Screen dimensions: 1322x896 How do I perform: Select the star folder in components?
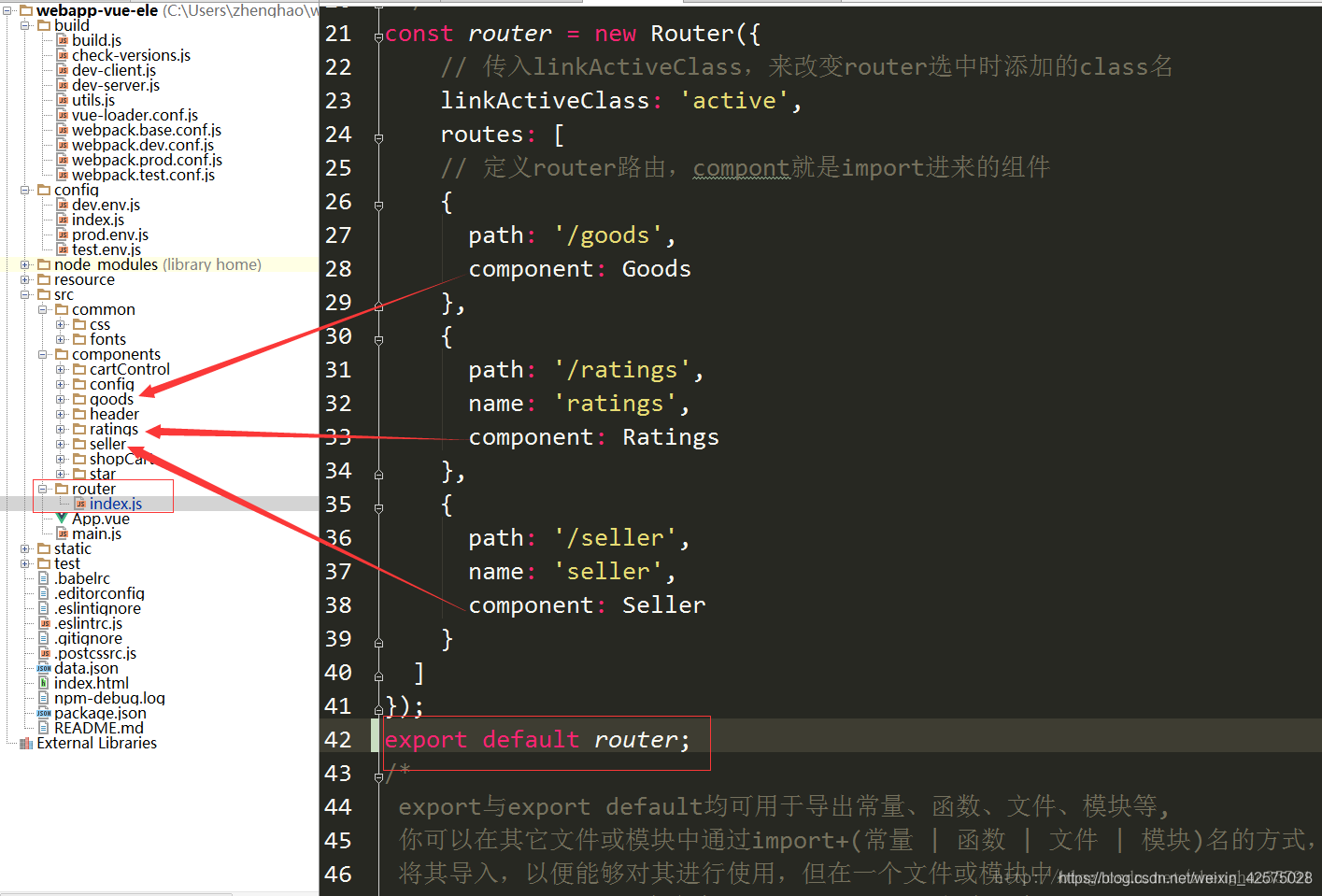pos(103,474)
